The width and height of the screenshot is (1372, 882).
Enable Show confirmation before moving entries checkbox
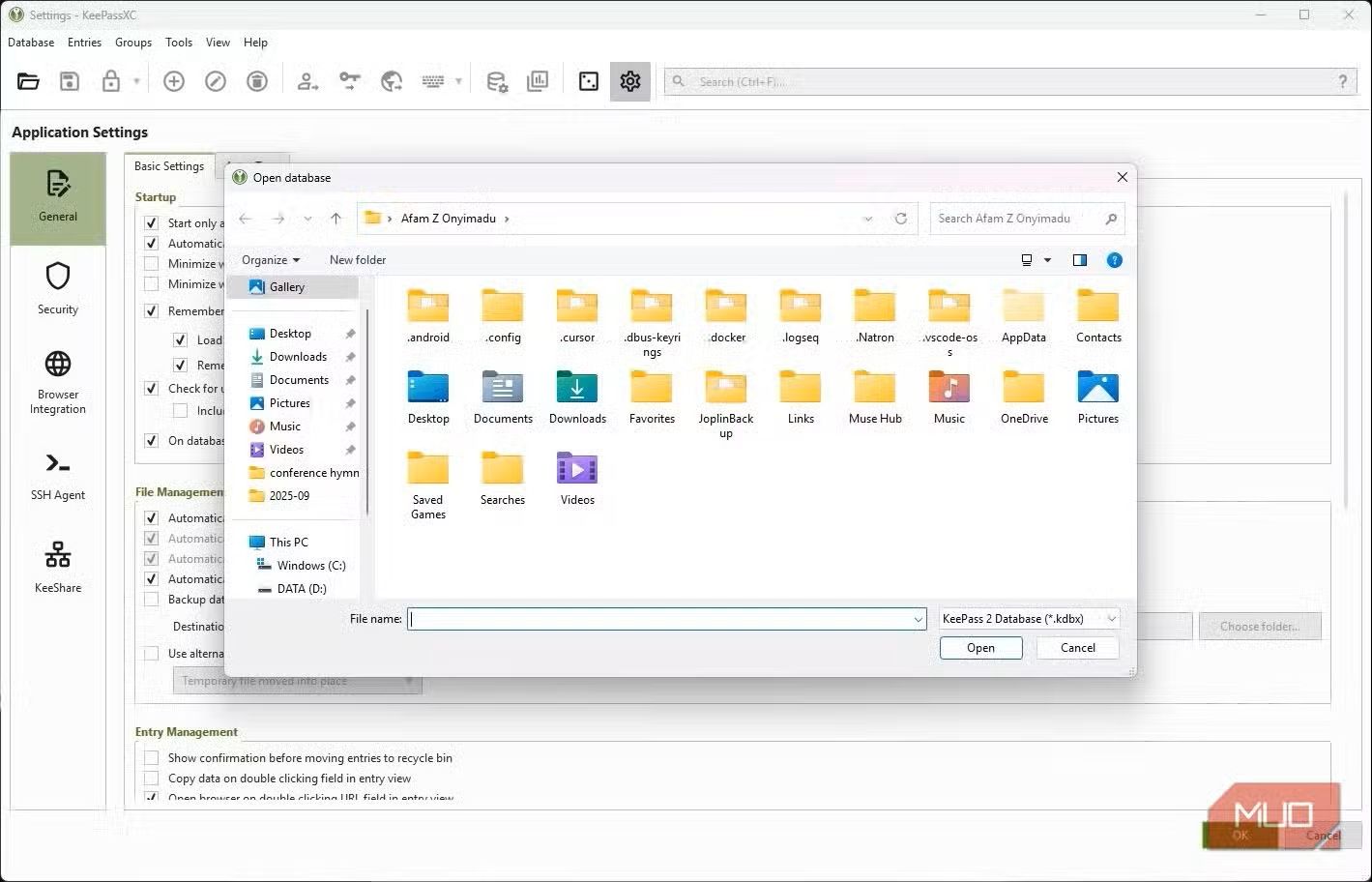pos(151,758)
